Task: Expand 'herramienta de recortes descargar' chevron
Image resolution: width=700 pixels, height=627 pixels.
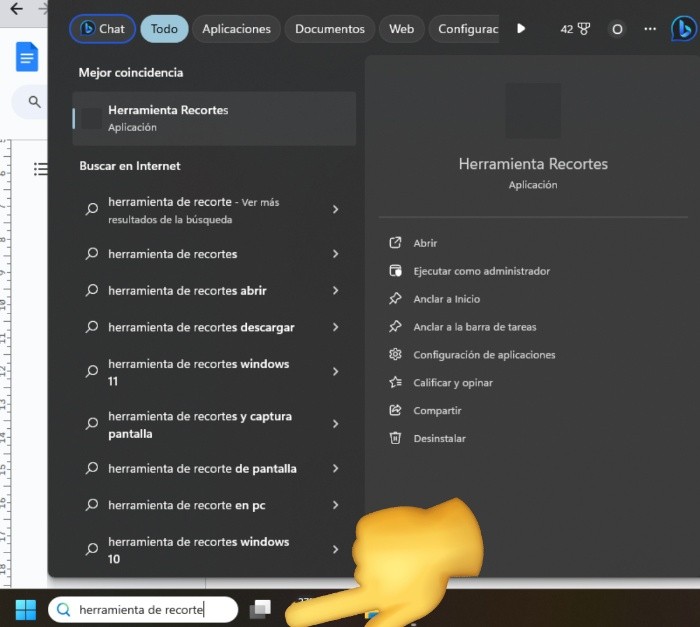Action: click(335, 327)
